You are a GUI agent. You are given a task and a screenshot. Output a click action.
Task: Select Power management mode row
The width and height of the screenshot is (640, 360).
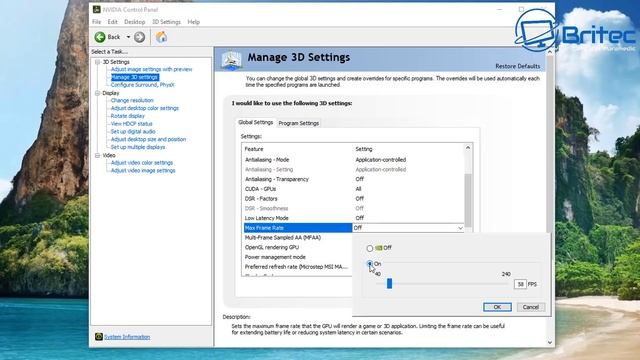[x=298, y=257]
